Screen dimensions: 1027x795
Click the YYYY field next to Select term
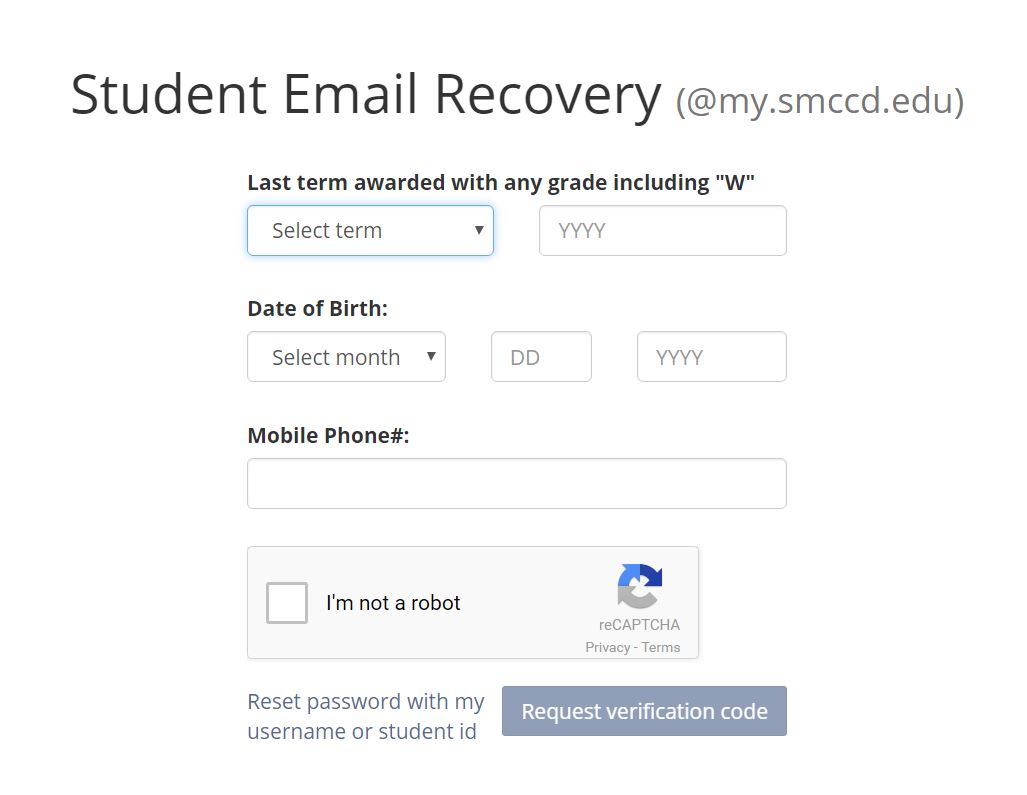tap(662, 230)
